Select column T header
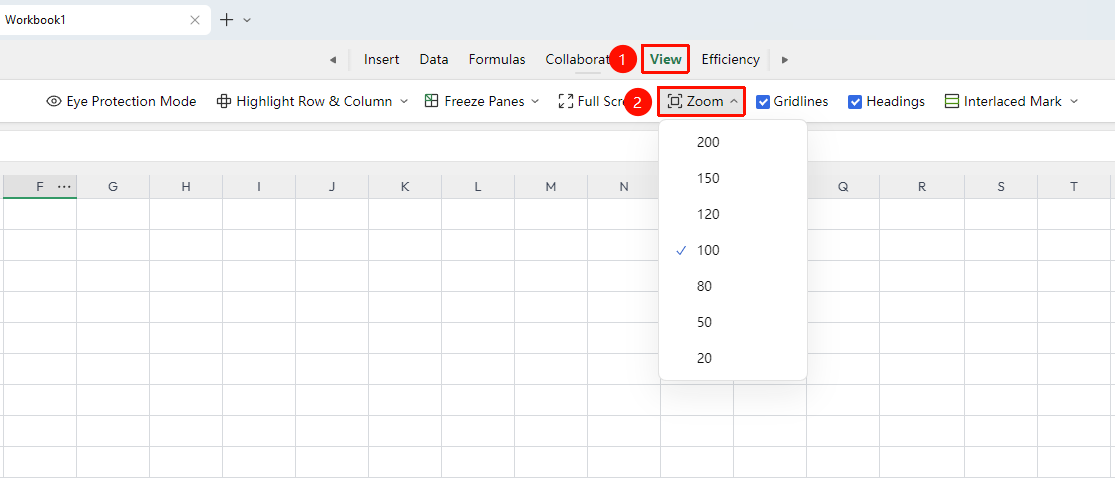Screen dimensions: 1115x478 click(1074, 187)
